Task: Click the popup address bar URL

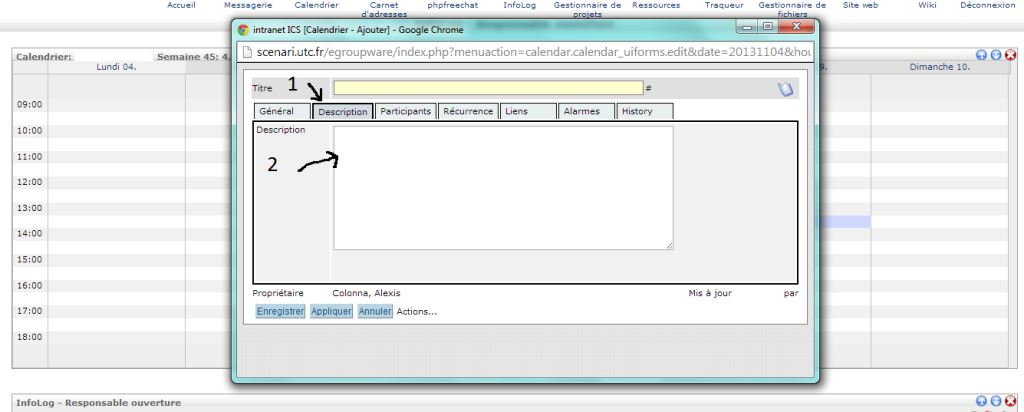Action: (534, 52)
